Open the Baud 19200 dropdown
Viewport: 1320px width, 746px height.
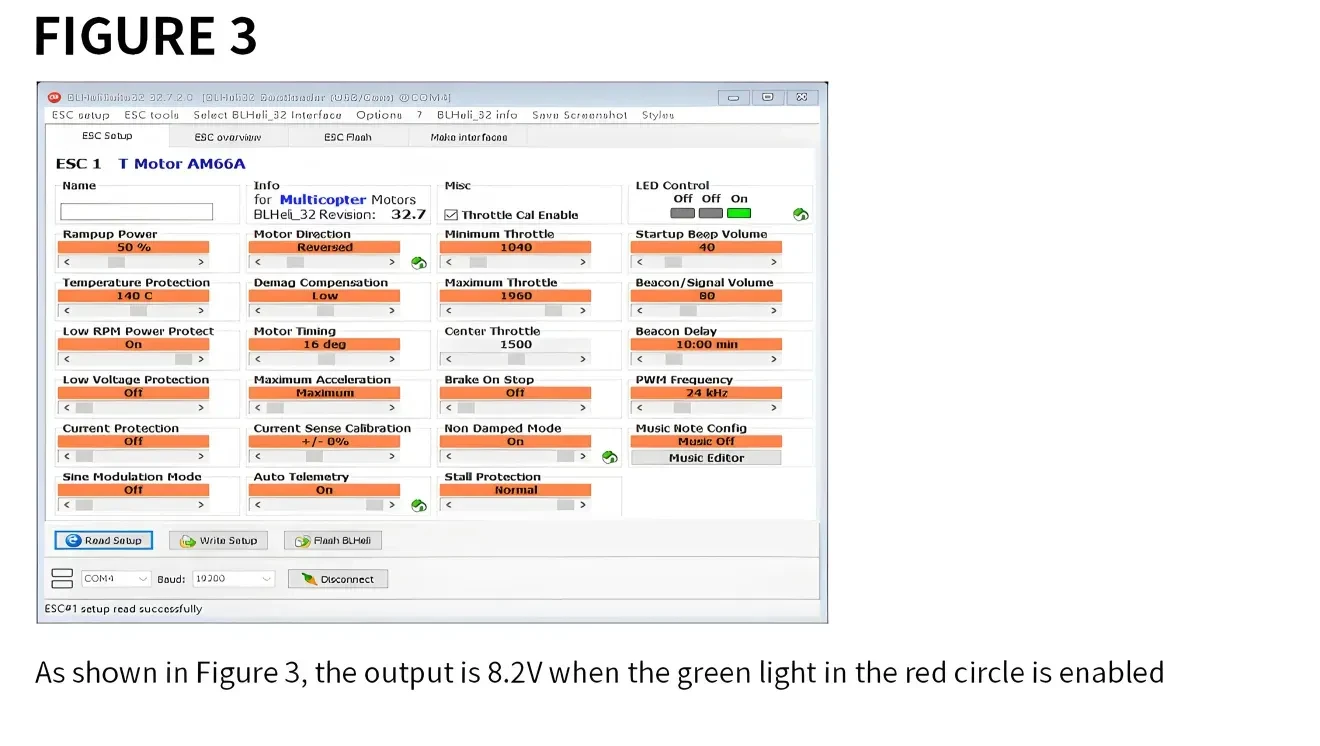233,579
